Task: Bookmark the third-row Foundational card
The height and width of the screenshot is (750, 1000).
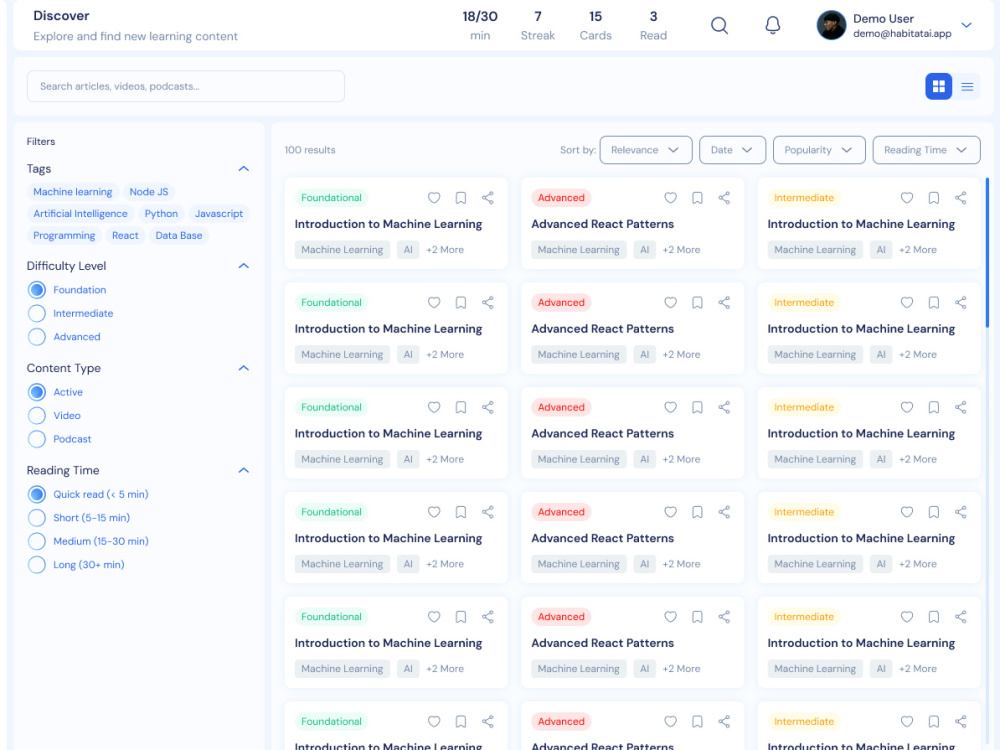Action: point(460,407)
